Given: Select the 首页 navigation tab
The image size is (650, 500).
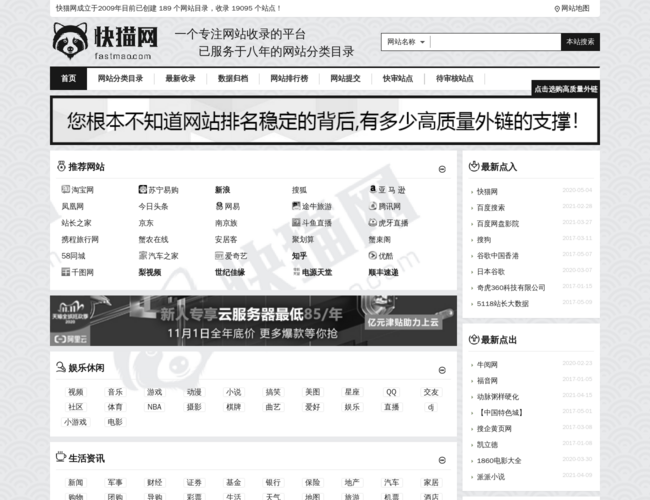Looking at the screenshot, I should coord(68,78).
